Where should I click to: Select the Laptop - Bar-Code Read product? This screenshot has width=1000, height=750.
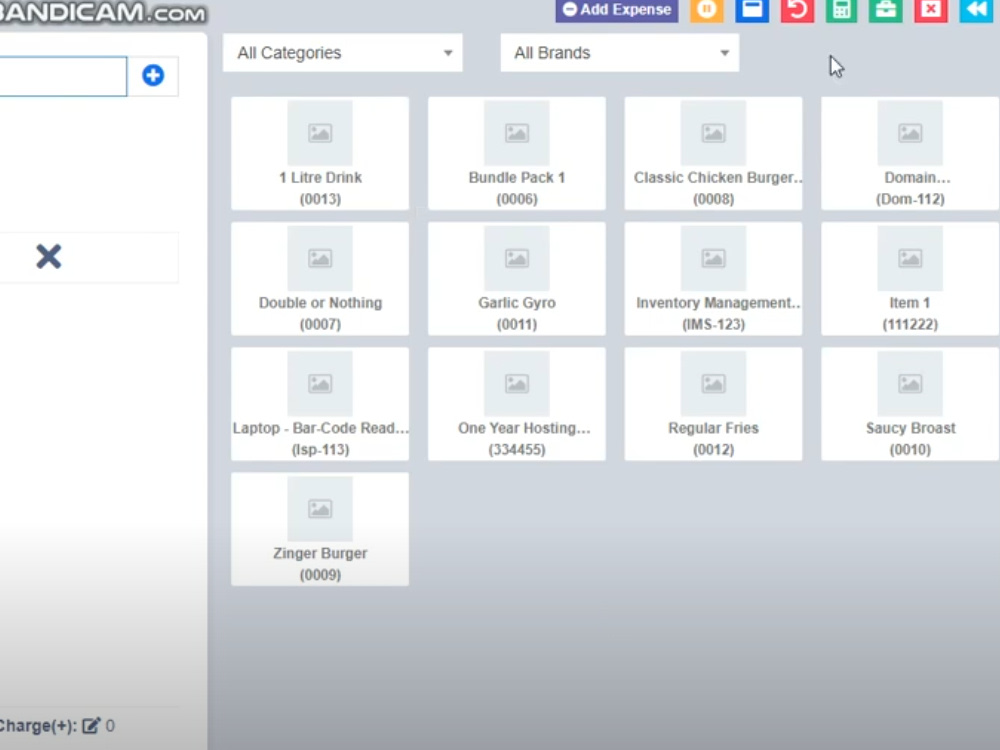tap(320, 404)
